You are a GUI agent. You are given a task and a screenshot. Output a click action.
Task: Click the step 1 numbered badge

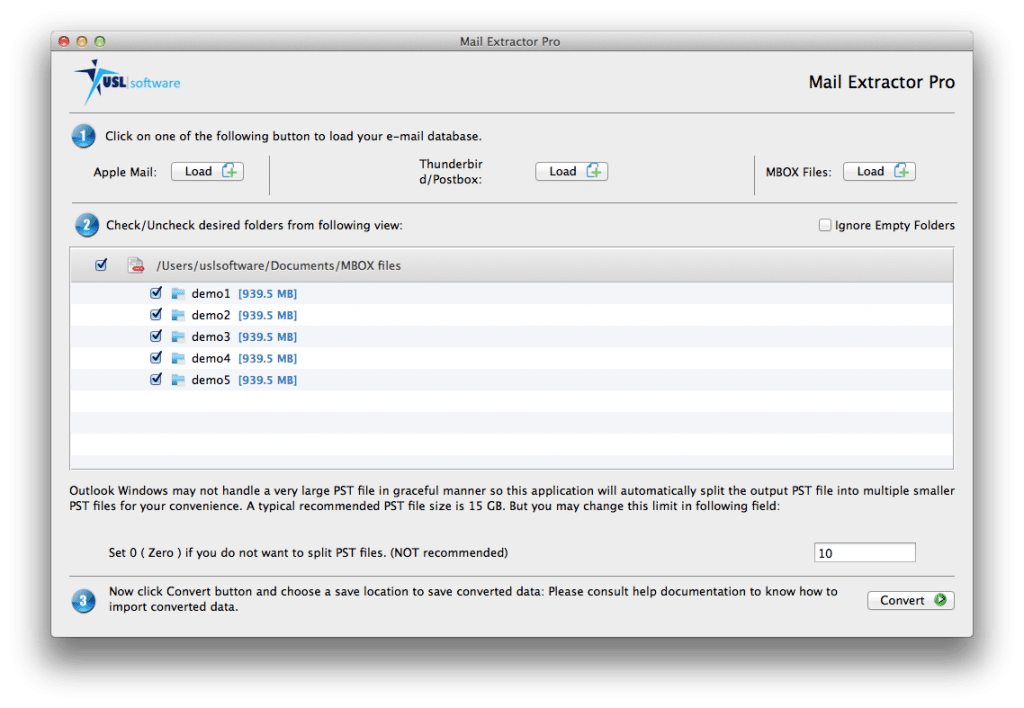83,135
